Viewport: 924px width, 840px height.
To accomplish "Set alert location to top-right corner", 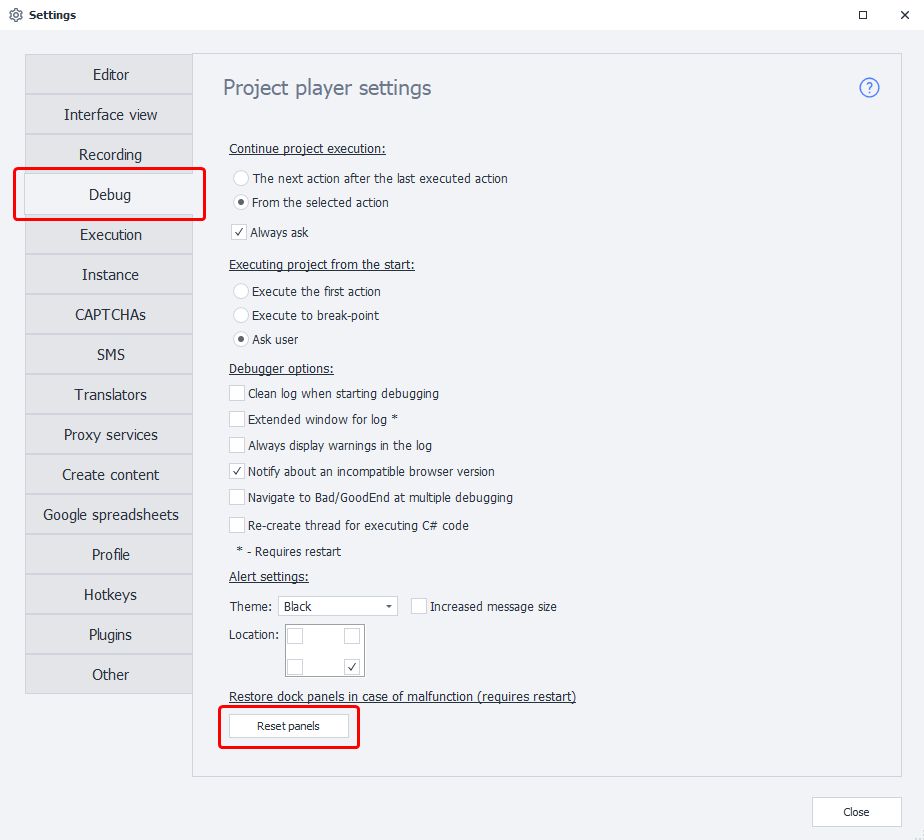I will [352, 636].
